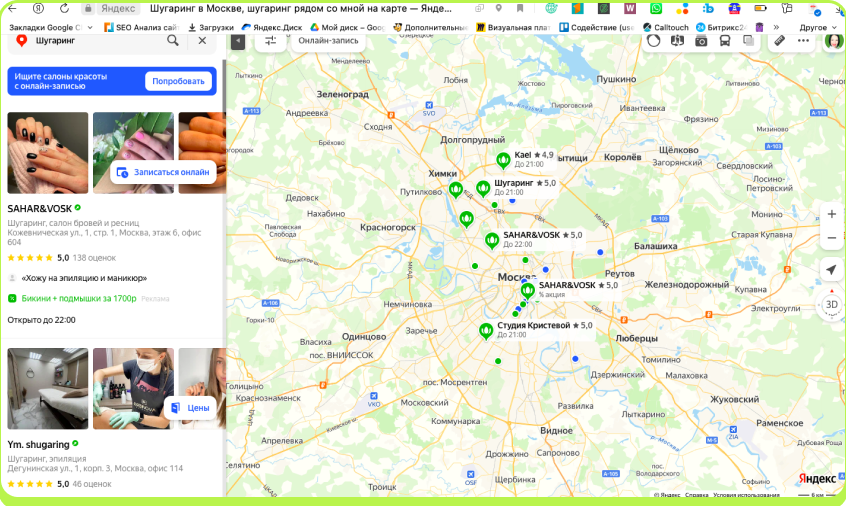The width and height of the screenshot is (846, 506).
Task: Enable the Онлайн-запись filter chip
Action: [x=328, y=41]
